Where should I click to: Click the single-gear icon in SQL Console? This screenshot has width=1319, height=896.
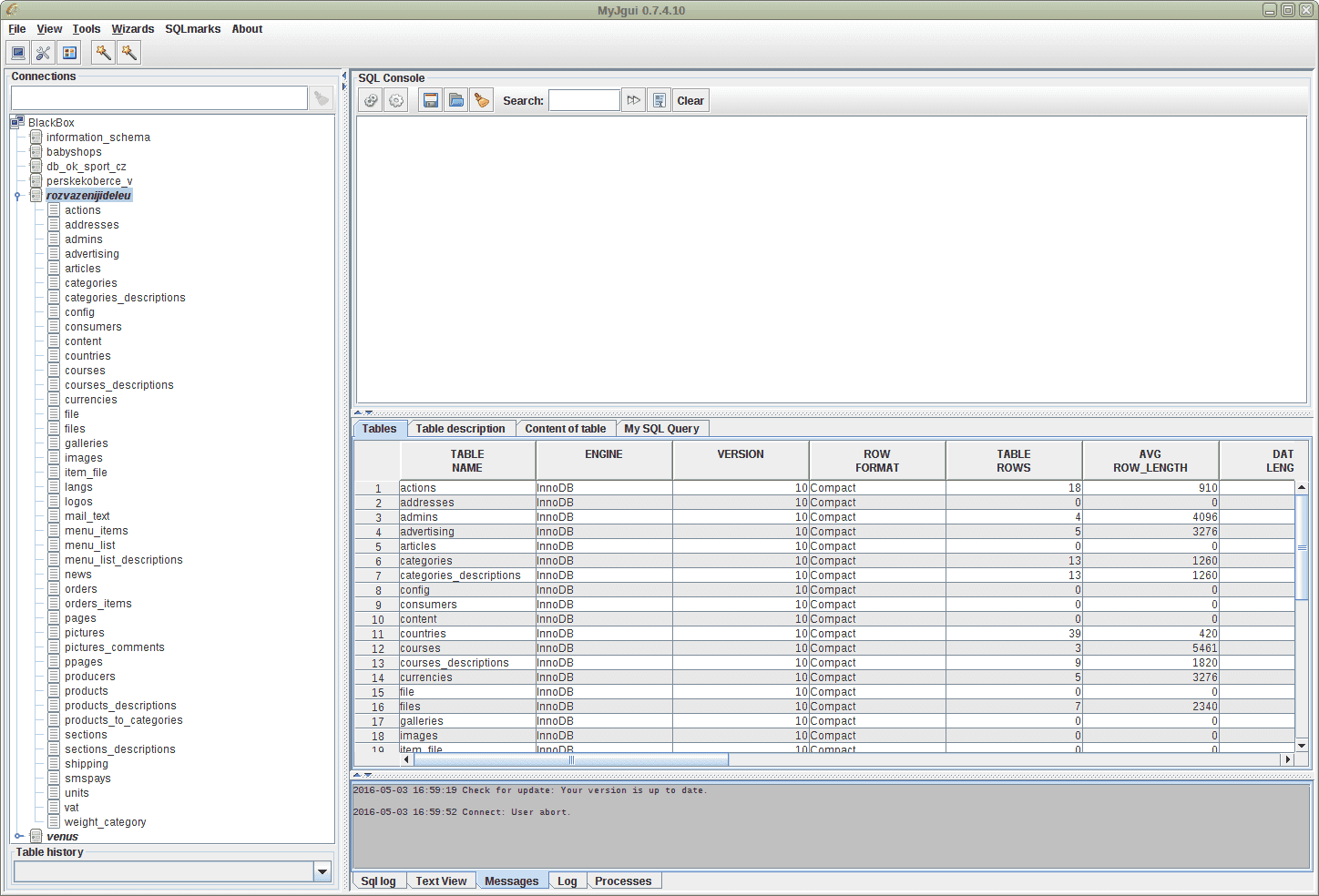point(396,100)
